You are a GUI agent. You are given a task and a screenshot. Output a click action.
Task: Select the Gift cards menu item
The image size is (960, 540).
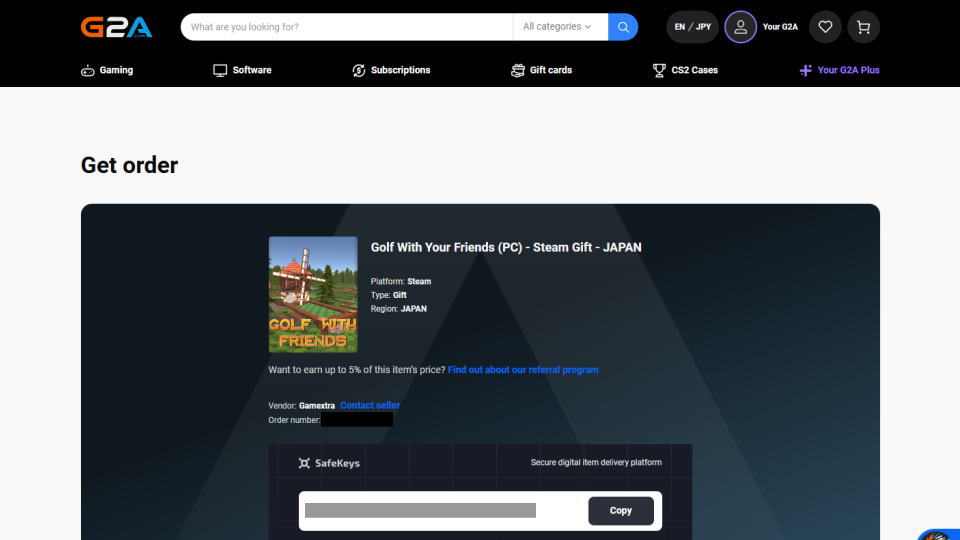(551, 71)
